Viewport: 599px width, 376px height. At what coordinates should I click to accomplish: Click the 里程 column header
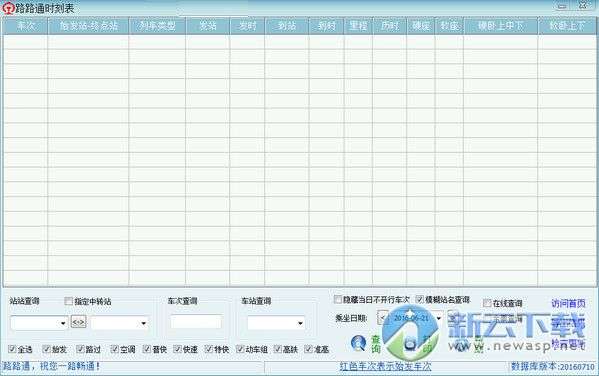tap(358, 26)
